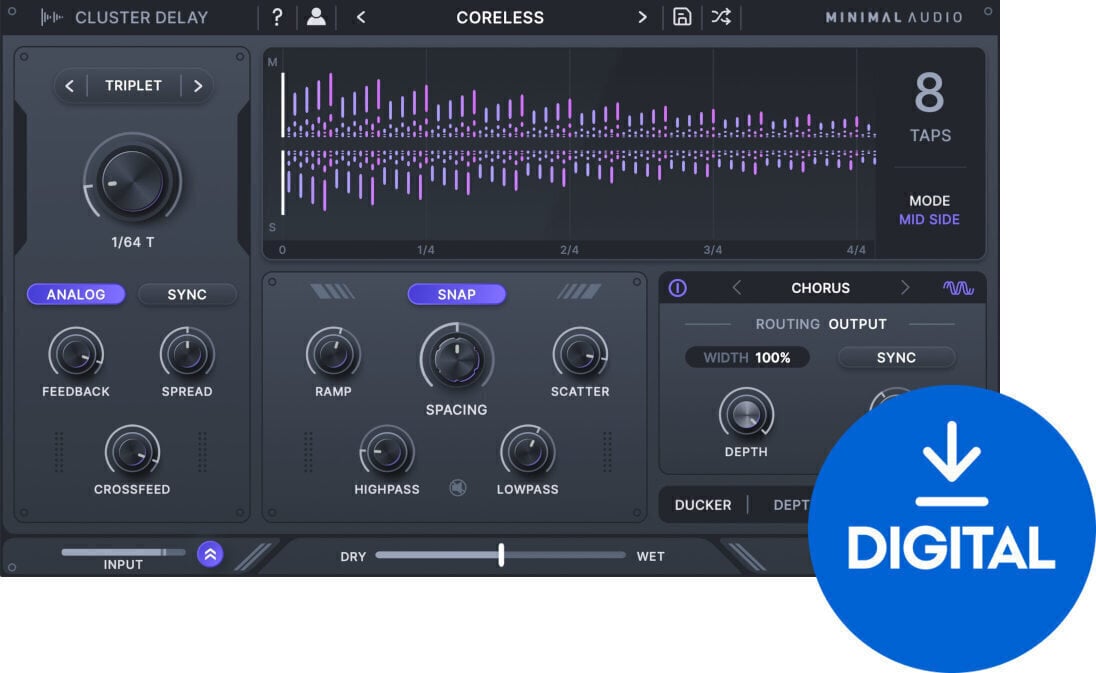1096x673 pixels.
Task: Click the 8 TAPS count display
Action: (930, 106)
